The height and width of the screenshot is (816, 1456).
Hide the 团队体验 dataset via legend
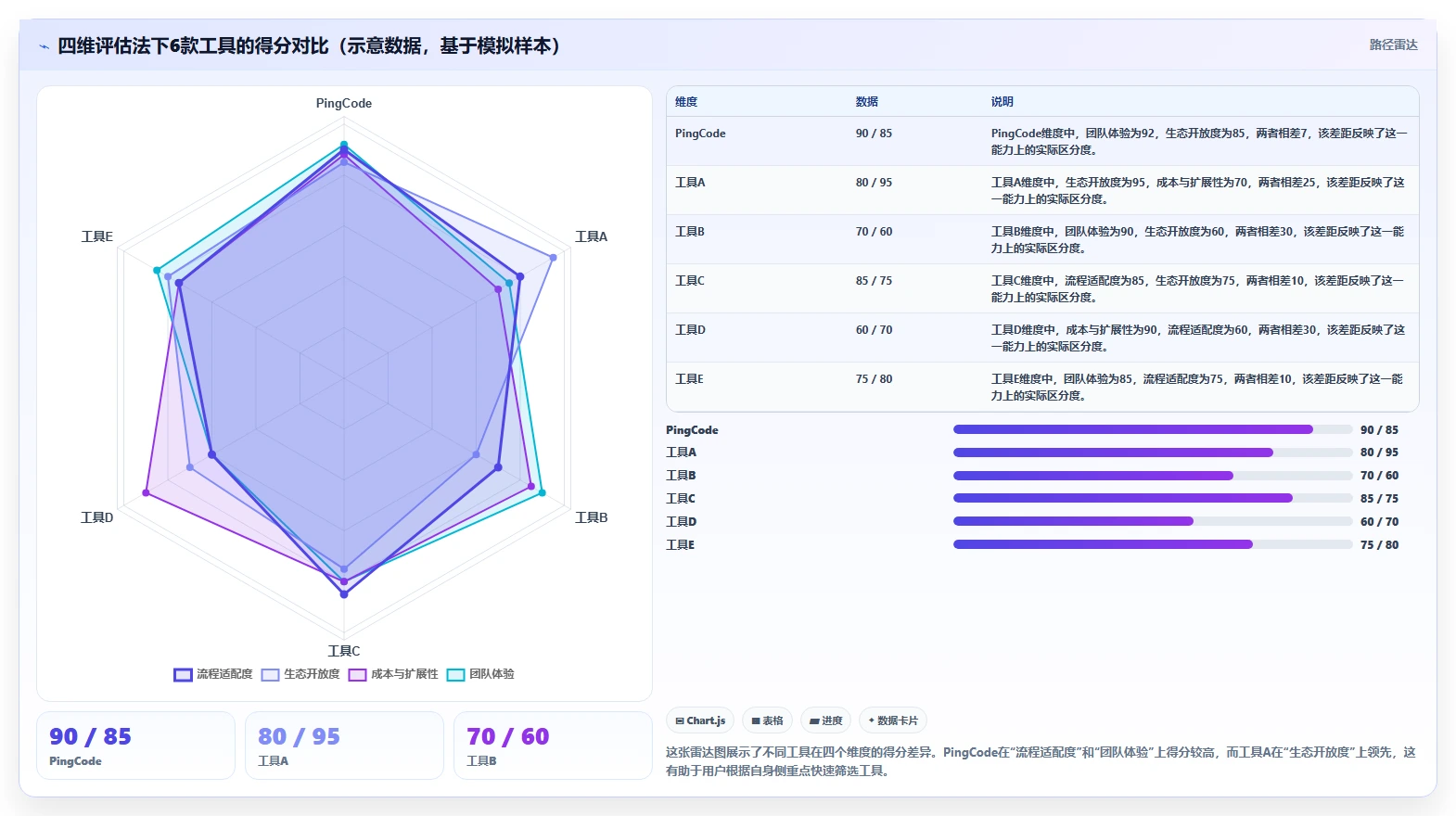click(480, 674)
